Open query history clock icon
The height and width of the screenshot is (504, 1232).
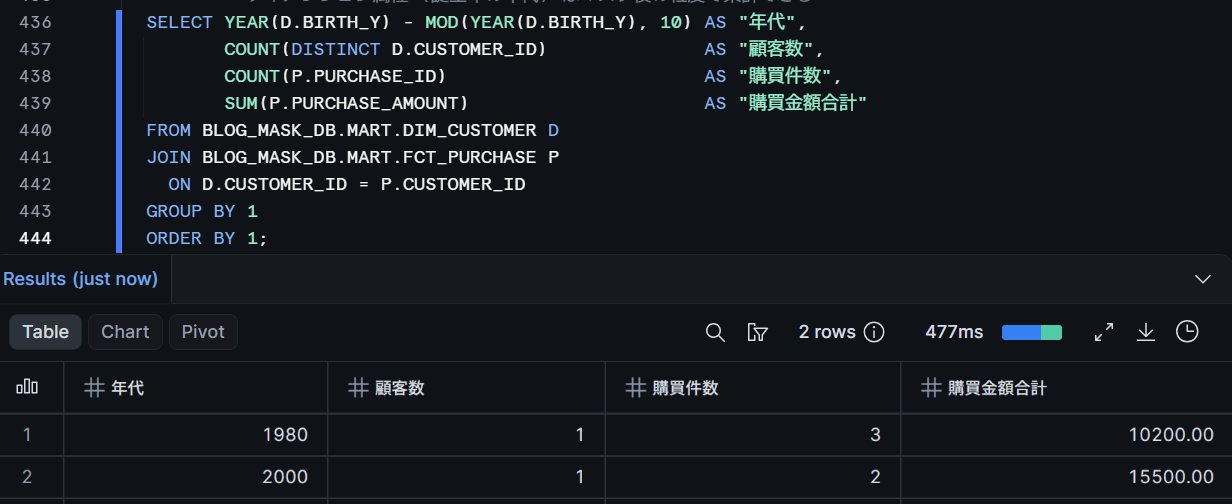tap(1187, 332)
